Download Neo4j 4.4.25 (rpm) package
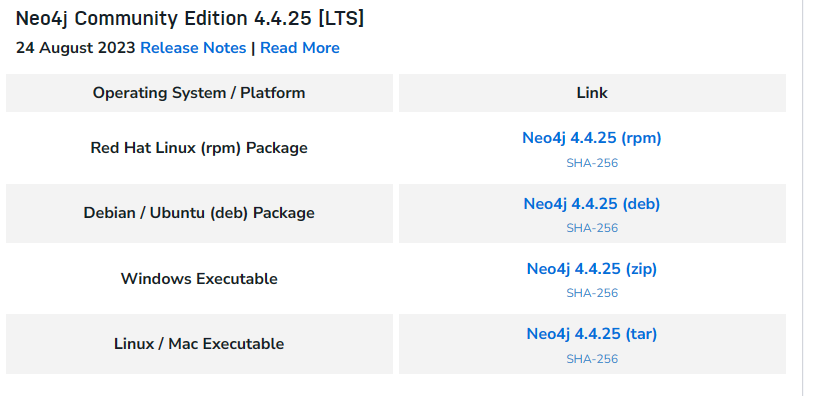 coord(592,138)
